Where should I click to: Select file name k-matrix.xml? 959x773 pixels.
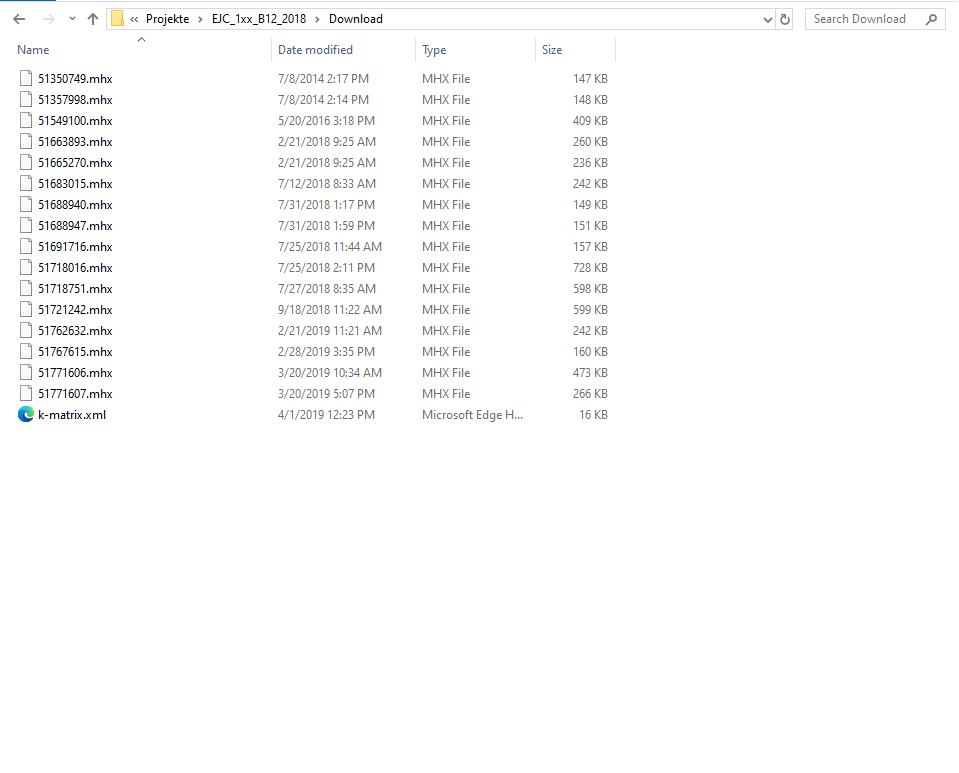coord(72,415)
